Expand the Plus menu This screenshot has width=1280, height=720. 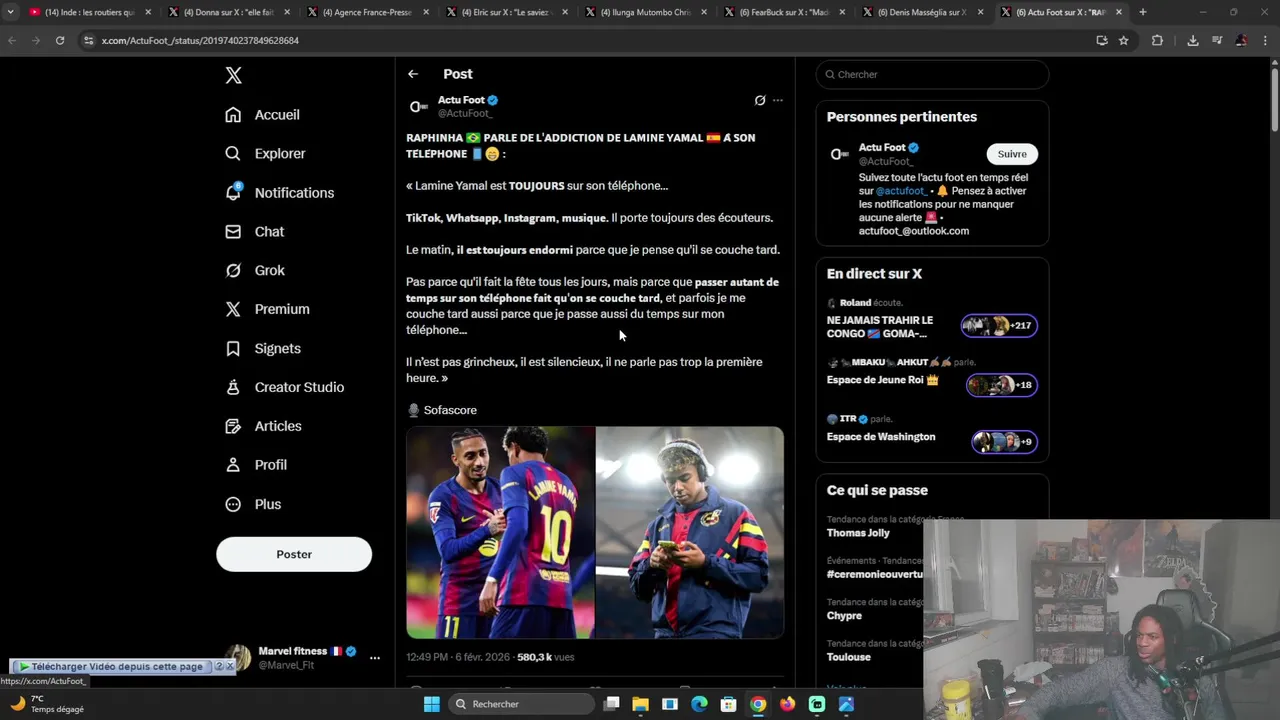coord(254,505)
